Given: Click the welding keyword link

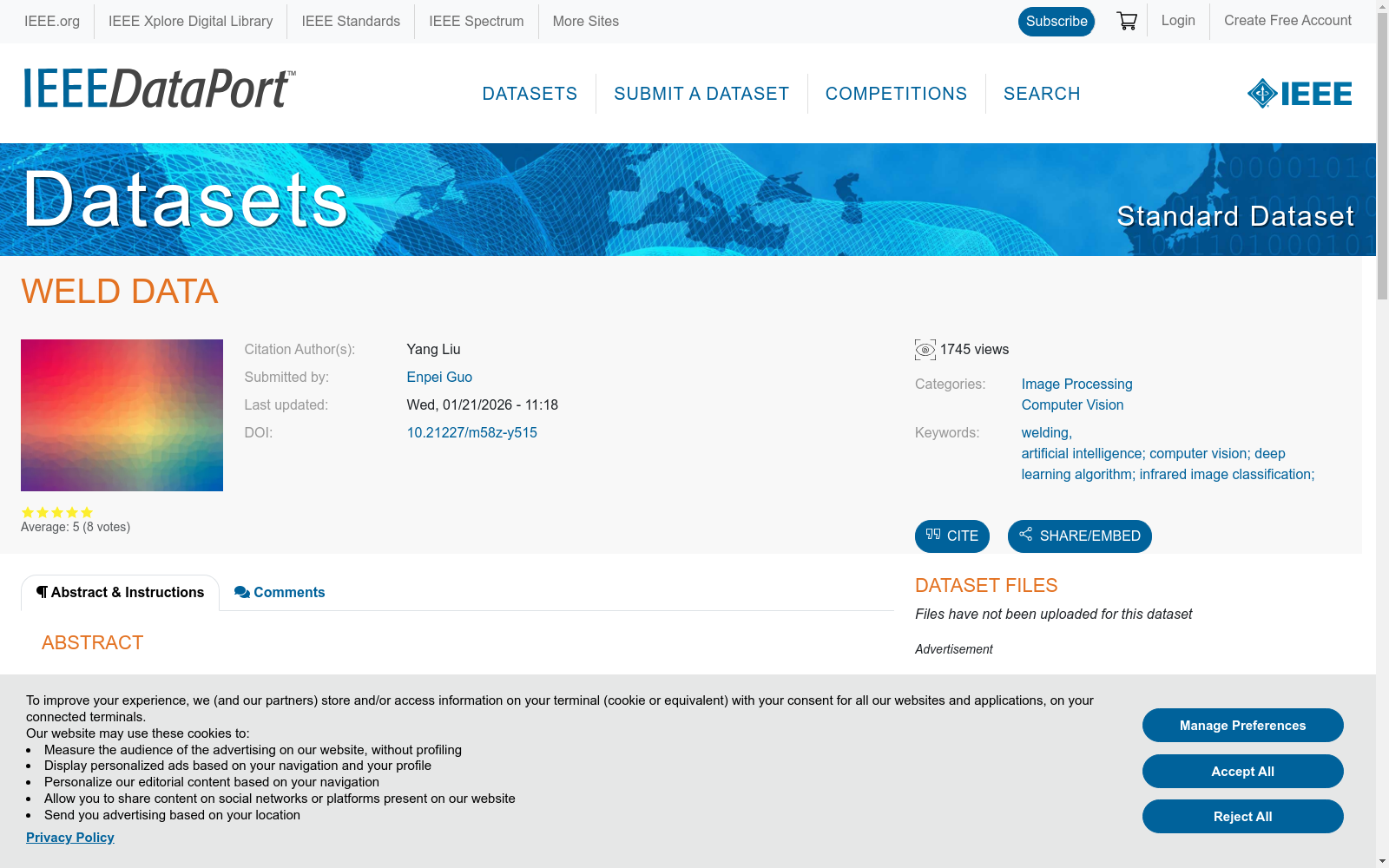Looking at the screenshot, I should coord(1046,433).
